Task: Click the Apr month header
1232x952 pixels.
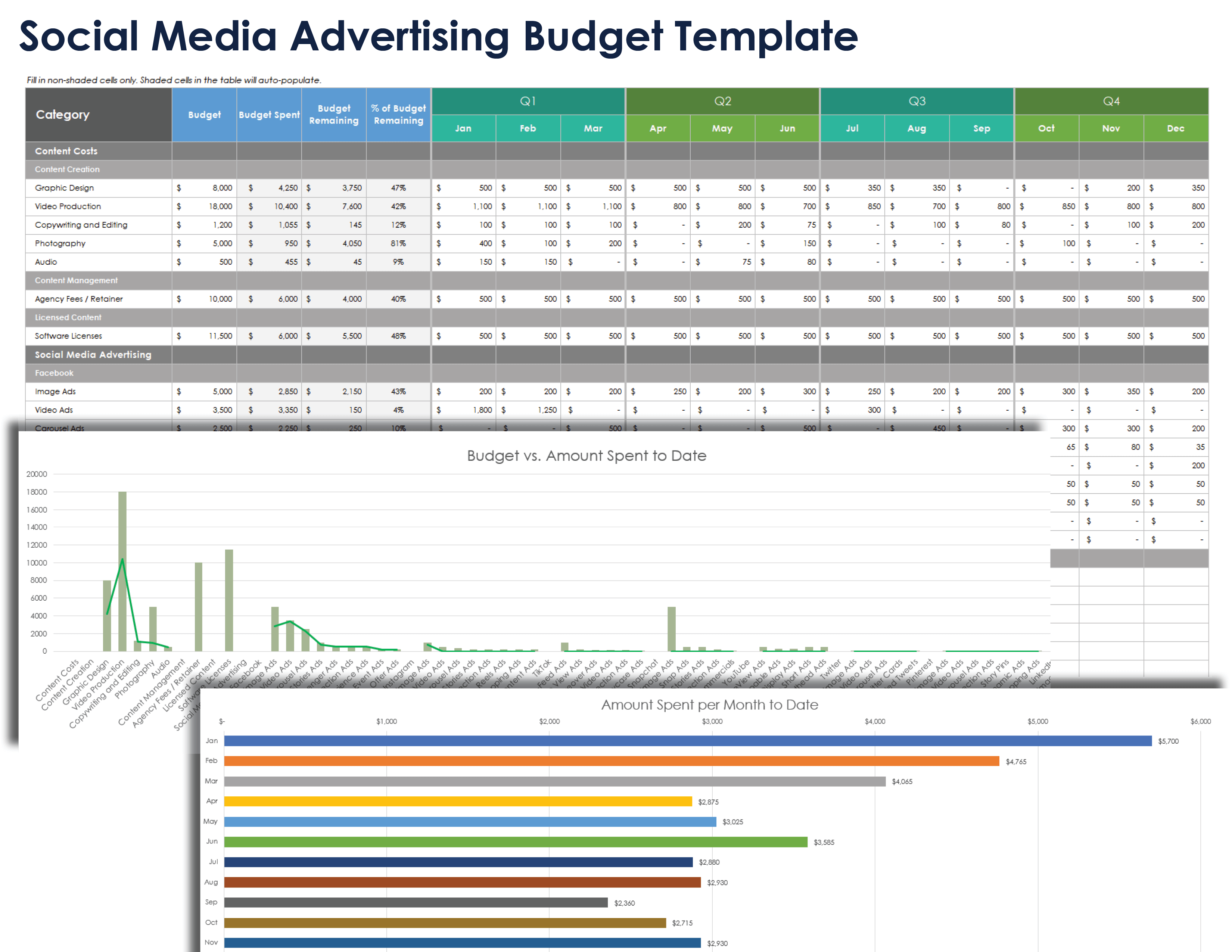Action: click(658, 128)
